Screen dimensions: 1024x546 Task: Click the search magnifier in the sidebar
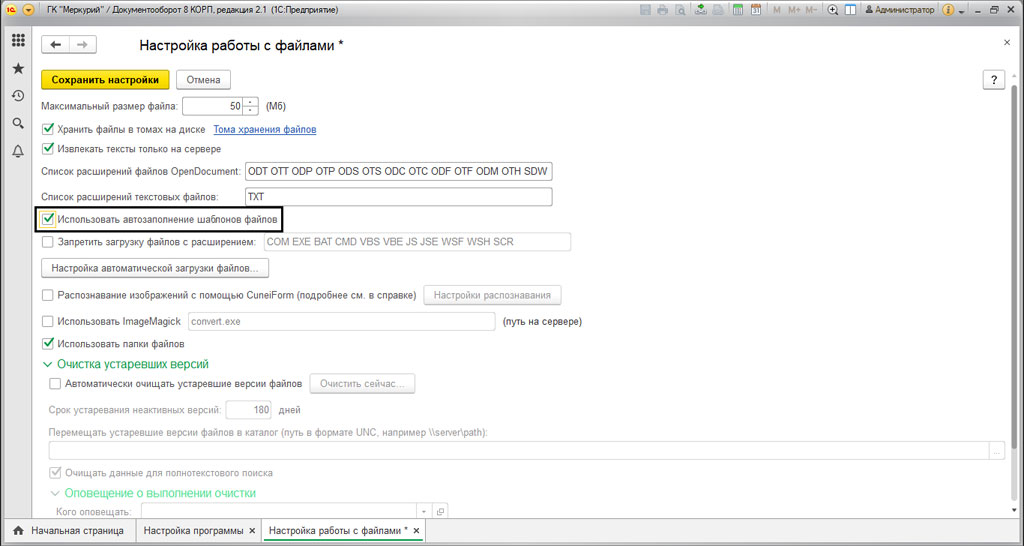pos(18,123)
